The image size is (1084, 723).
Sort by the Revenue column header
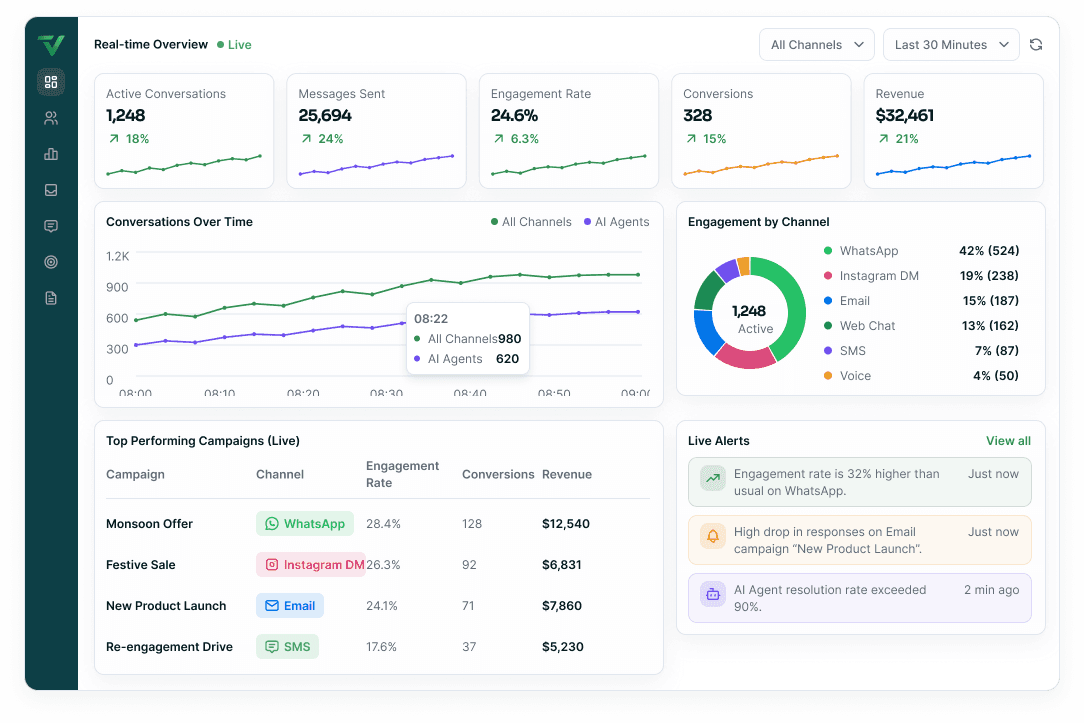coord(567,474)
